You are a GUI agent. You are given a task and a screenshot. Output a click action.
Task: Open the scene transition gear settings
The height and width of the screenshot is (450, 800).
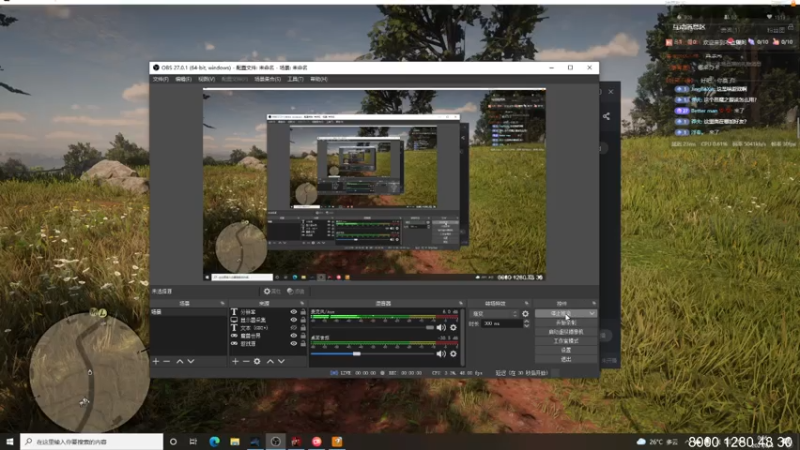(x=526, y=314)
